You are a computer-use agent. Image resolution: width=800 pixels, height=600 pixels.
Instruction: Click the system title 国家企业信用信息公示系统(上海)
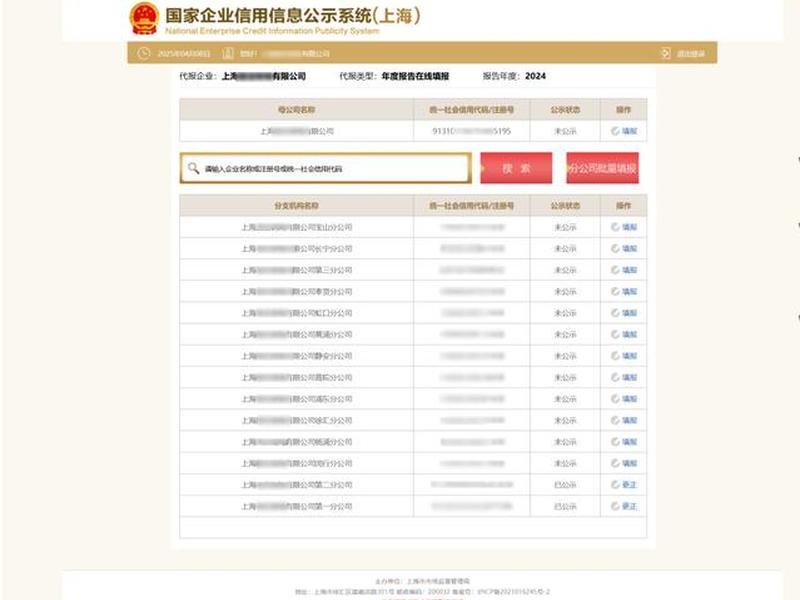(x=293, y=15)
